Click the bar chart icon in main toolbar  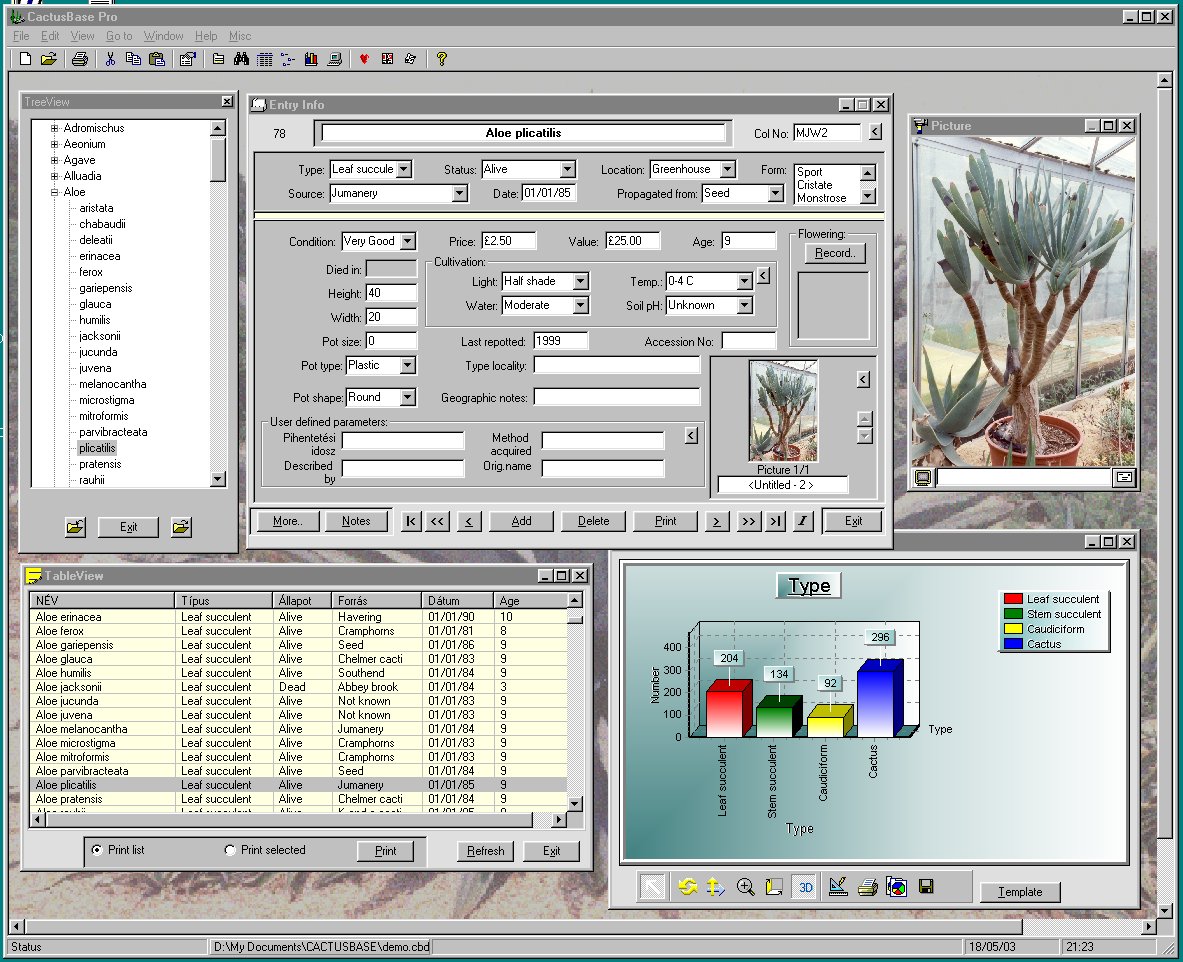click(311, 59)
